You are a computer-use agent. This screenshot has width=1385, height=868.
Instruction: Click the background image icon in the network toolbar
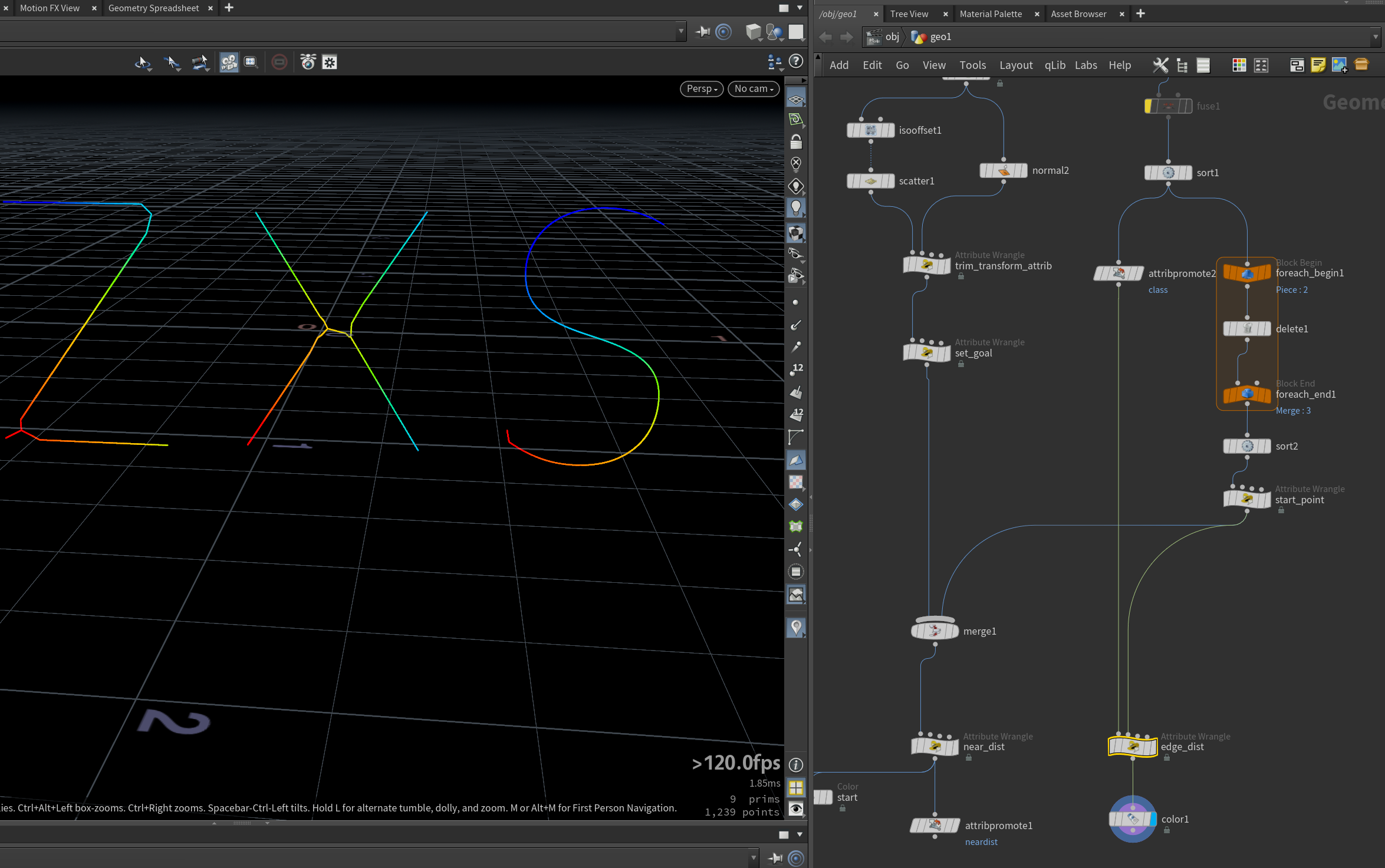click(1340, 65)
